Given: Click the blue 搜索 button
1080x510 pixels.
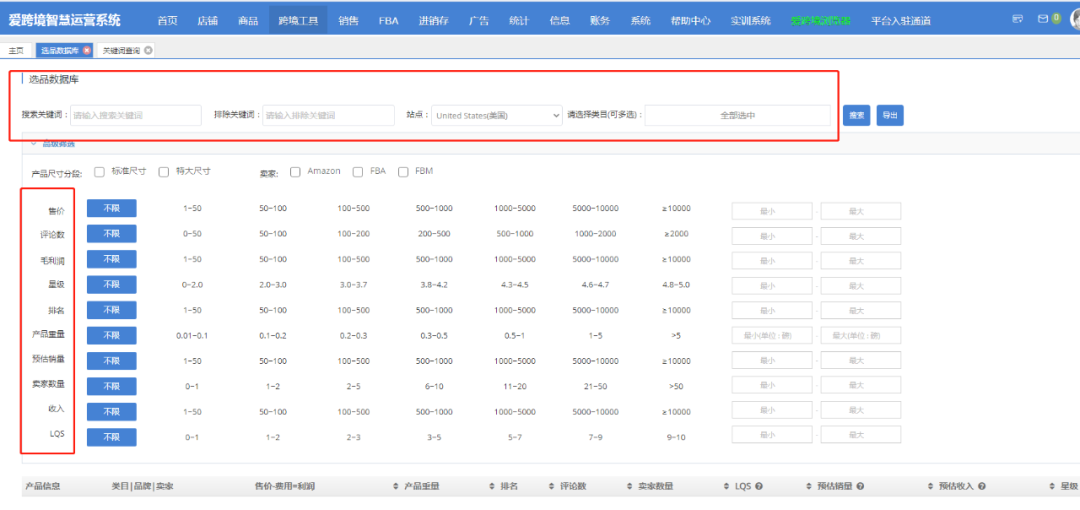Looking at the screenshot, I should pyautogui.click(x=856, y=116).
